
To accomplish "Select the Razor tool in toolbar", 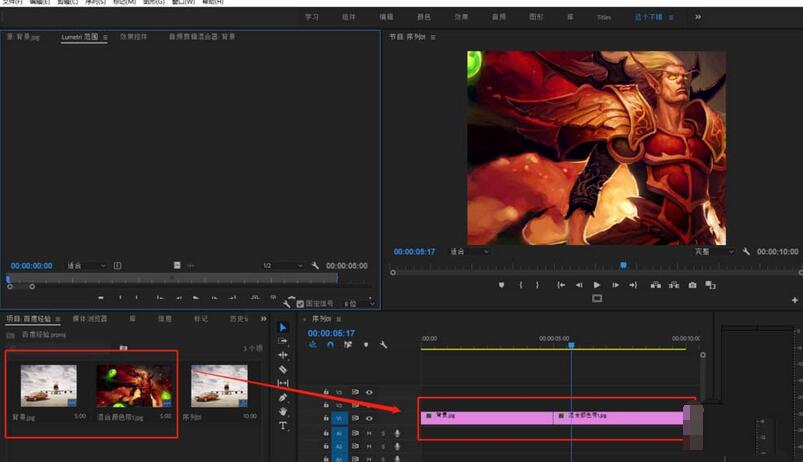I will click(x=283, y=369).
